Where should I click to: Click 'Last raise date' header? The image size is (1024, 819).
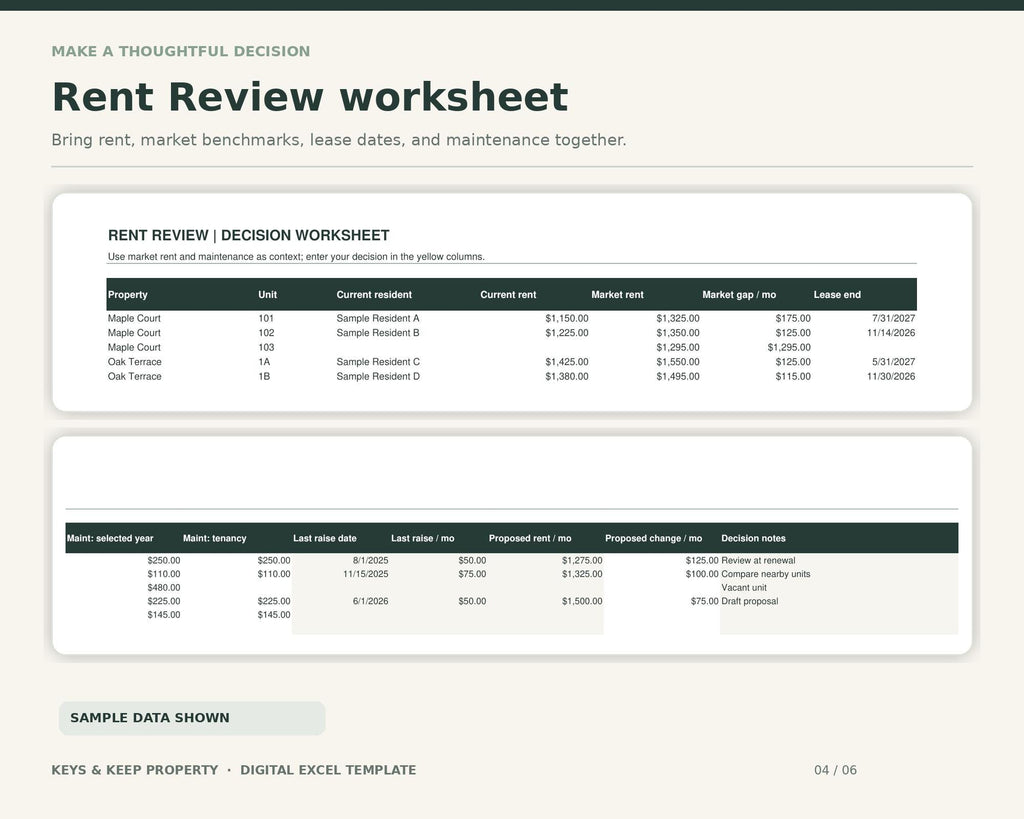coord(325,538)
